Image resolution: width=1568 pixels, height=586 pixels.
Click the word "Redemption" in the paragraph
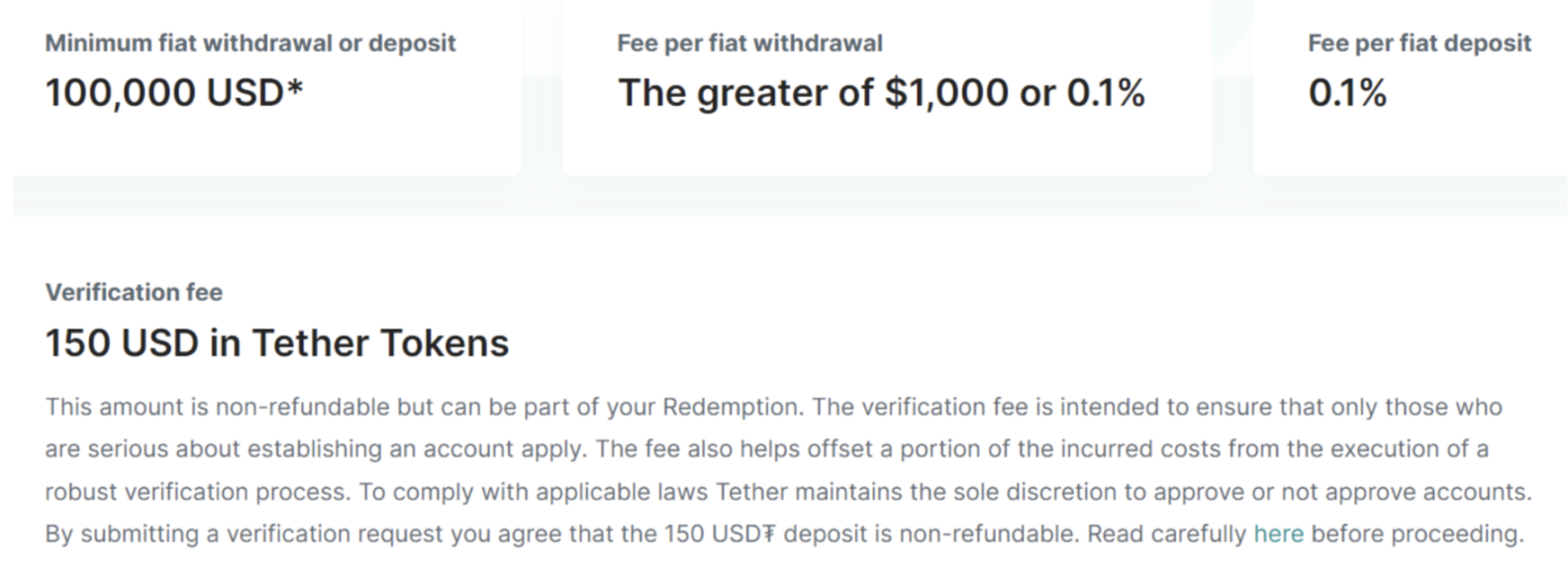pos(731,407)
